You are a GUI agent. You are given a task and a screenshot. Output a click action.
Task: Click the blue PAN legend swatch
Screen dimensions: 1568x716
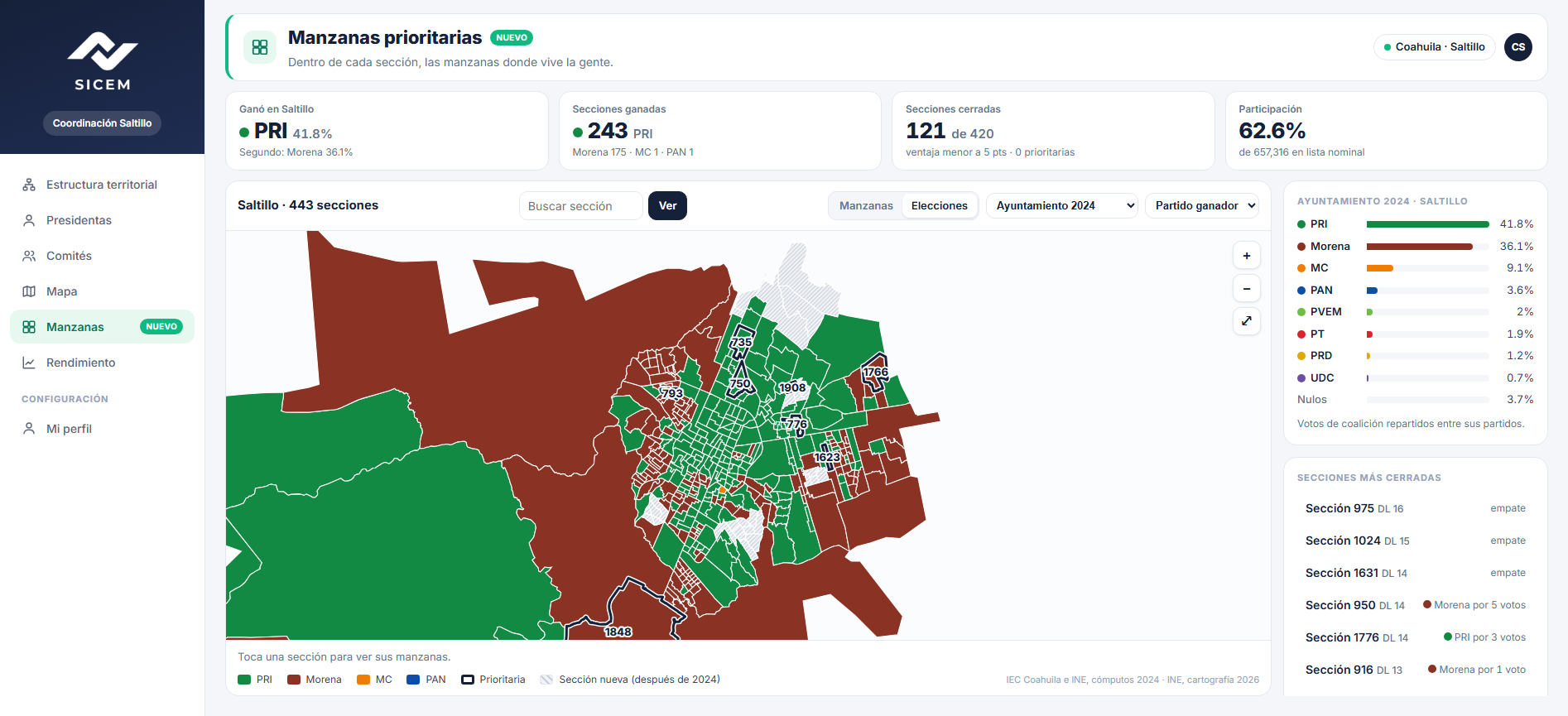point(414,680)
